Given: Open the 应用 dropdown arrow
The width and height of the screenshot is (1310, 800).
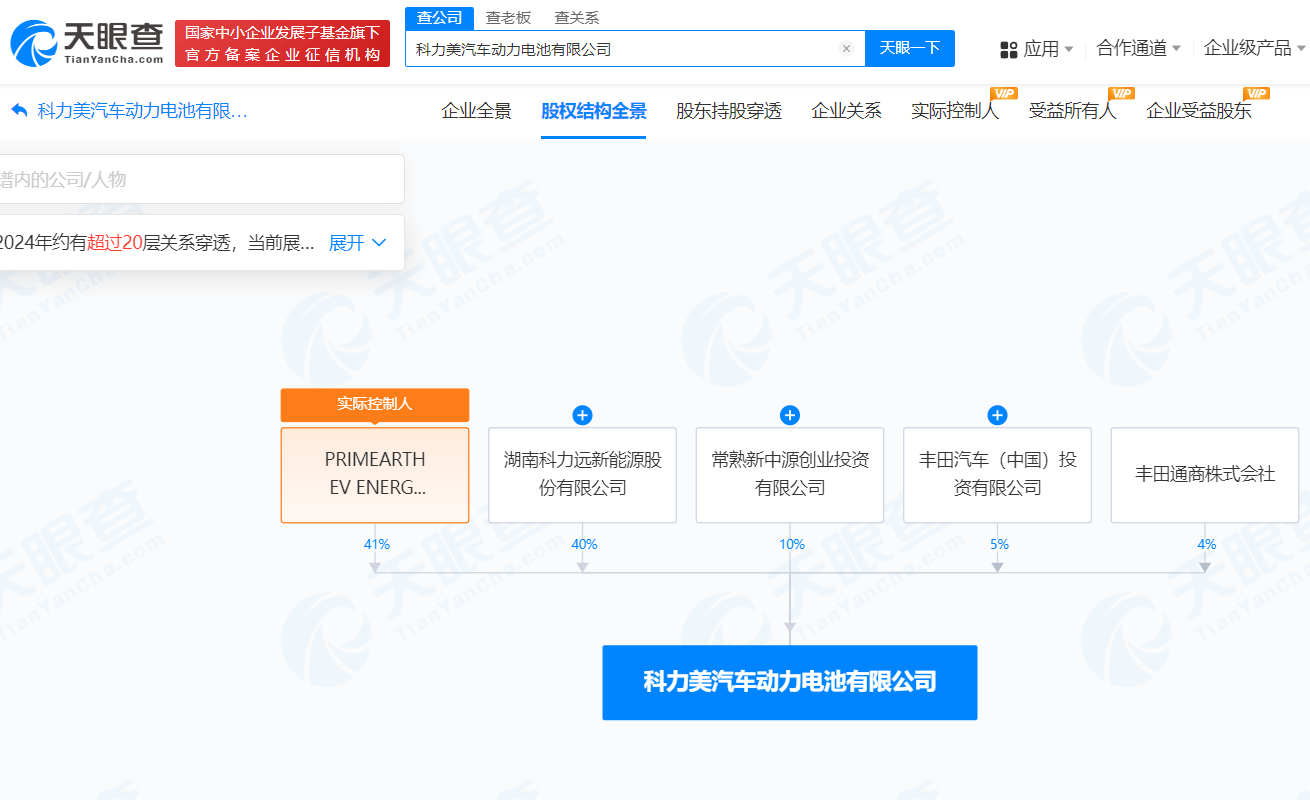Looking at the screenshot, I should (1069, 49).
